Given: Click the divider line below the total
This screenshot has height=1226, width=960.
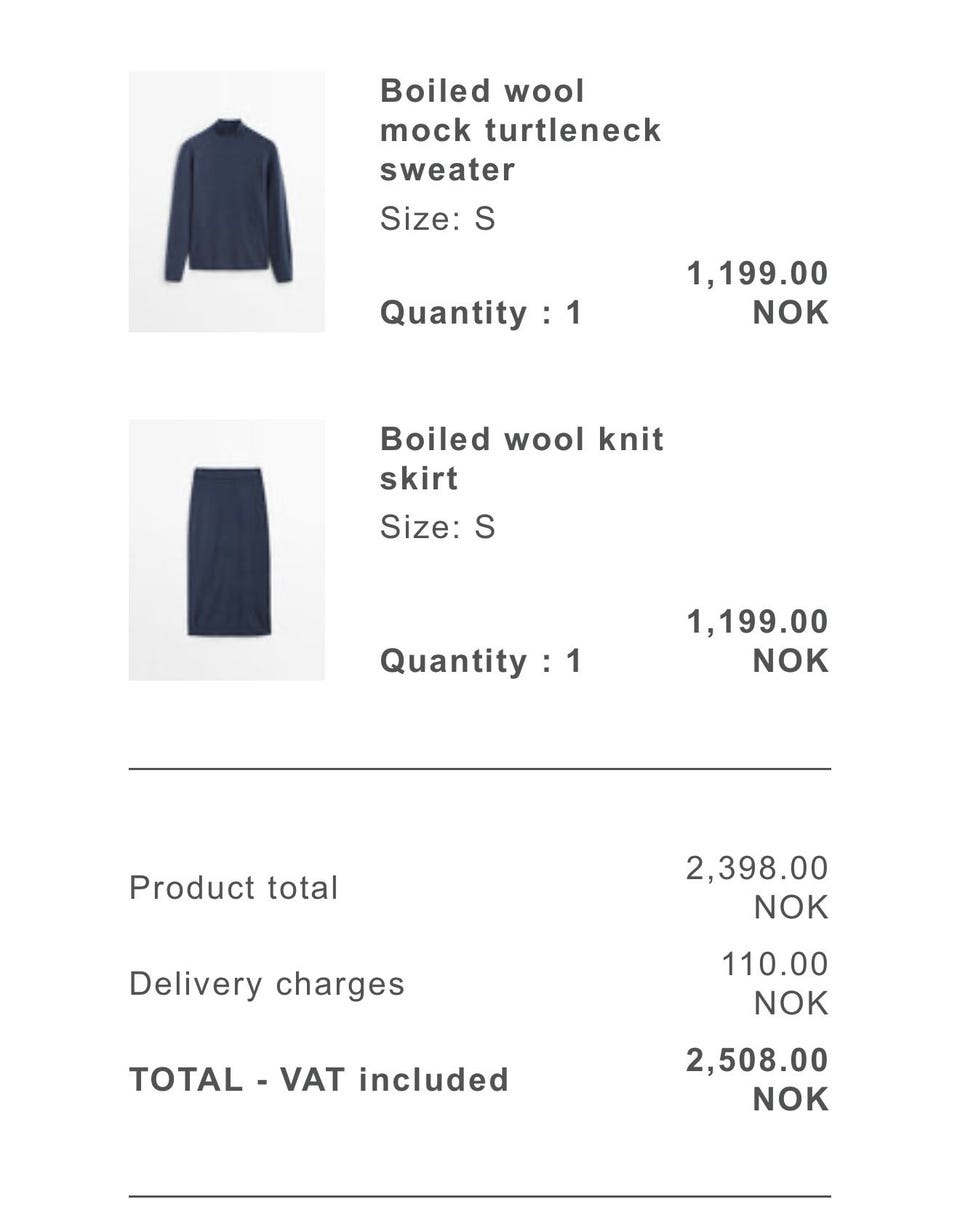Looking at the screenshot, I should tap(480, 1195).
